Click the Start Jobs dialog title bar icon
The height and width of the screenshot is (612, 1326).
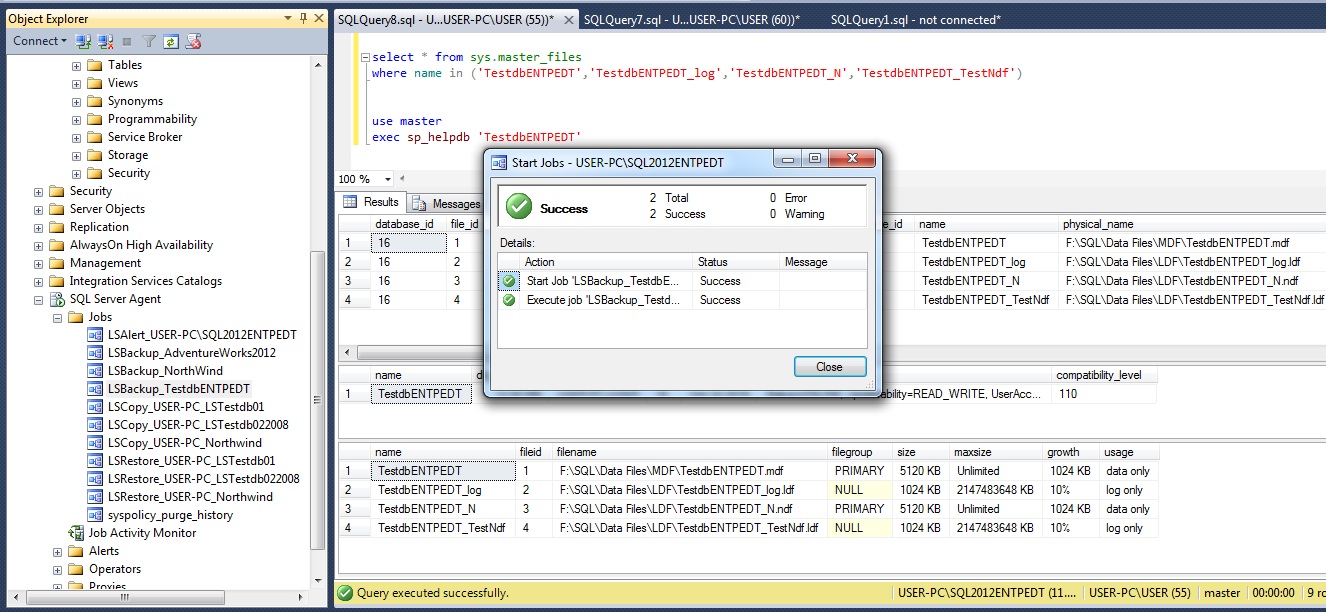499,162
